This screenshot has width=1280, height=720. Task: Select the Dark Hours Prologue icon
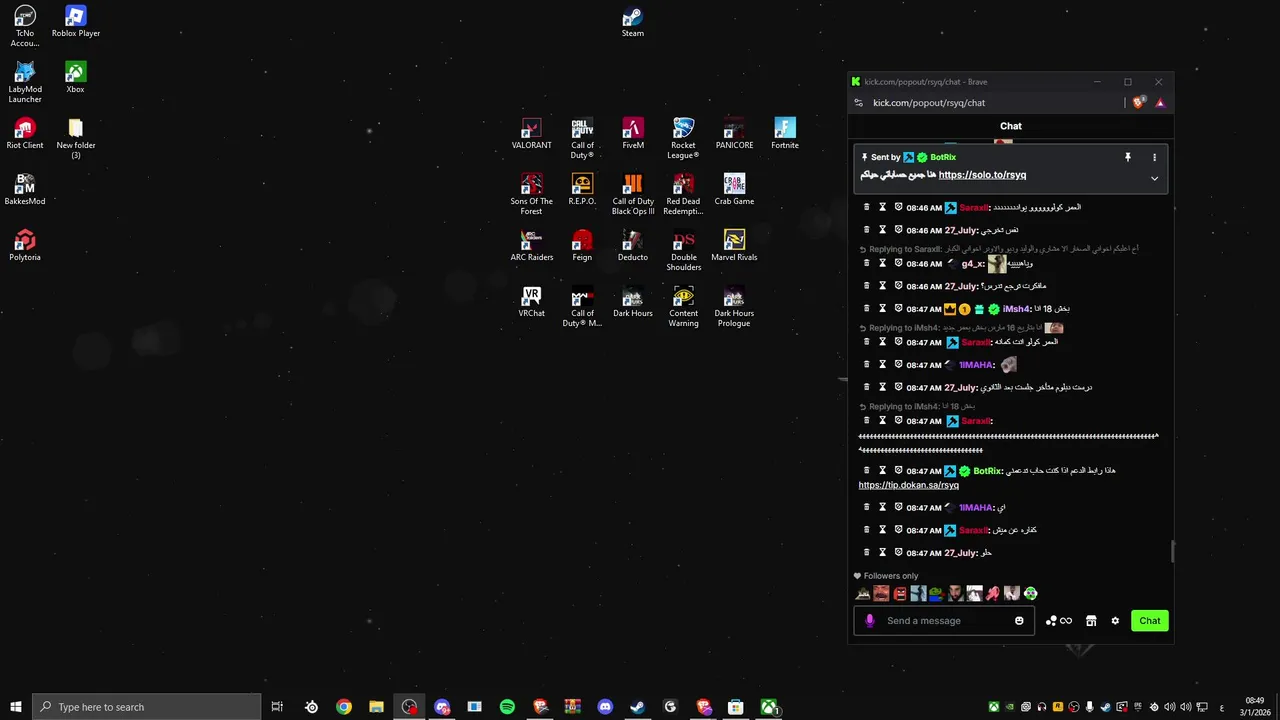click(x=734, y=307)
